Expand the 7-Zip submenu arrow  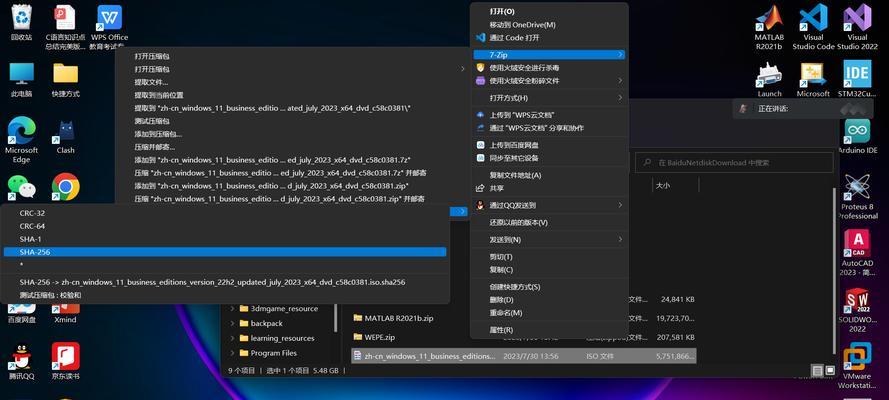(x=621, y=54)
